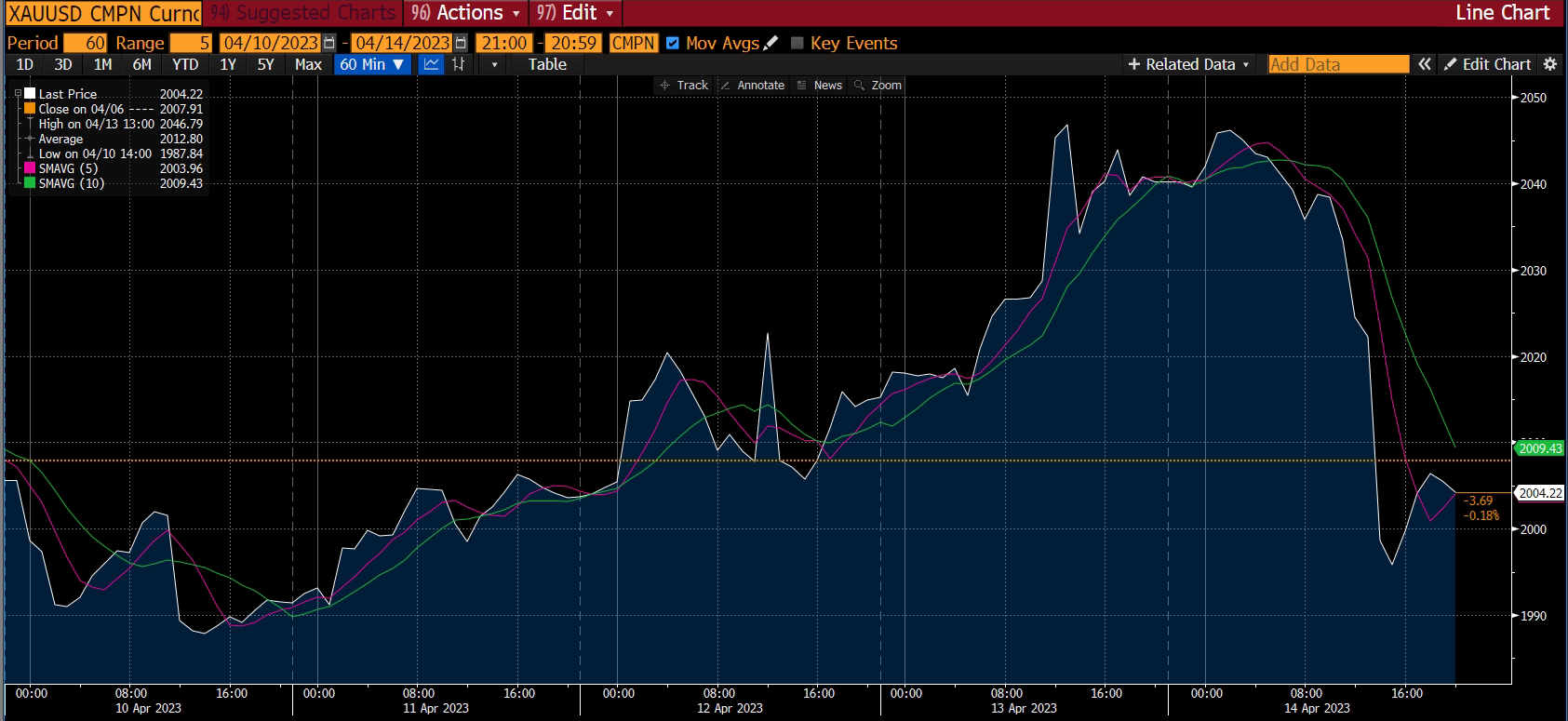The image size is (1568, 721).
Task: Select the line chart type icon
Action: point(431,64)
